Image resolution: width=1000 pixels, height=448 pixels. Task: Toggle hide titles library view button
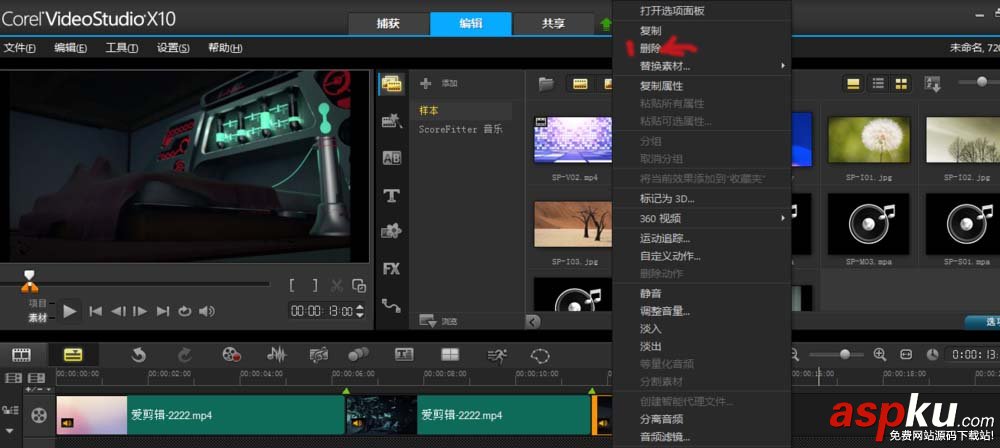tap(853, 84)
